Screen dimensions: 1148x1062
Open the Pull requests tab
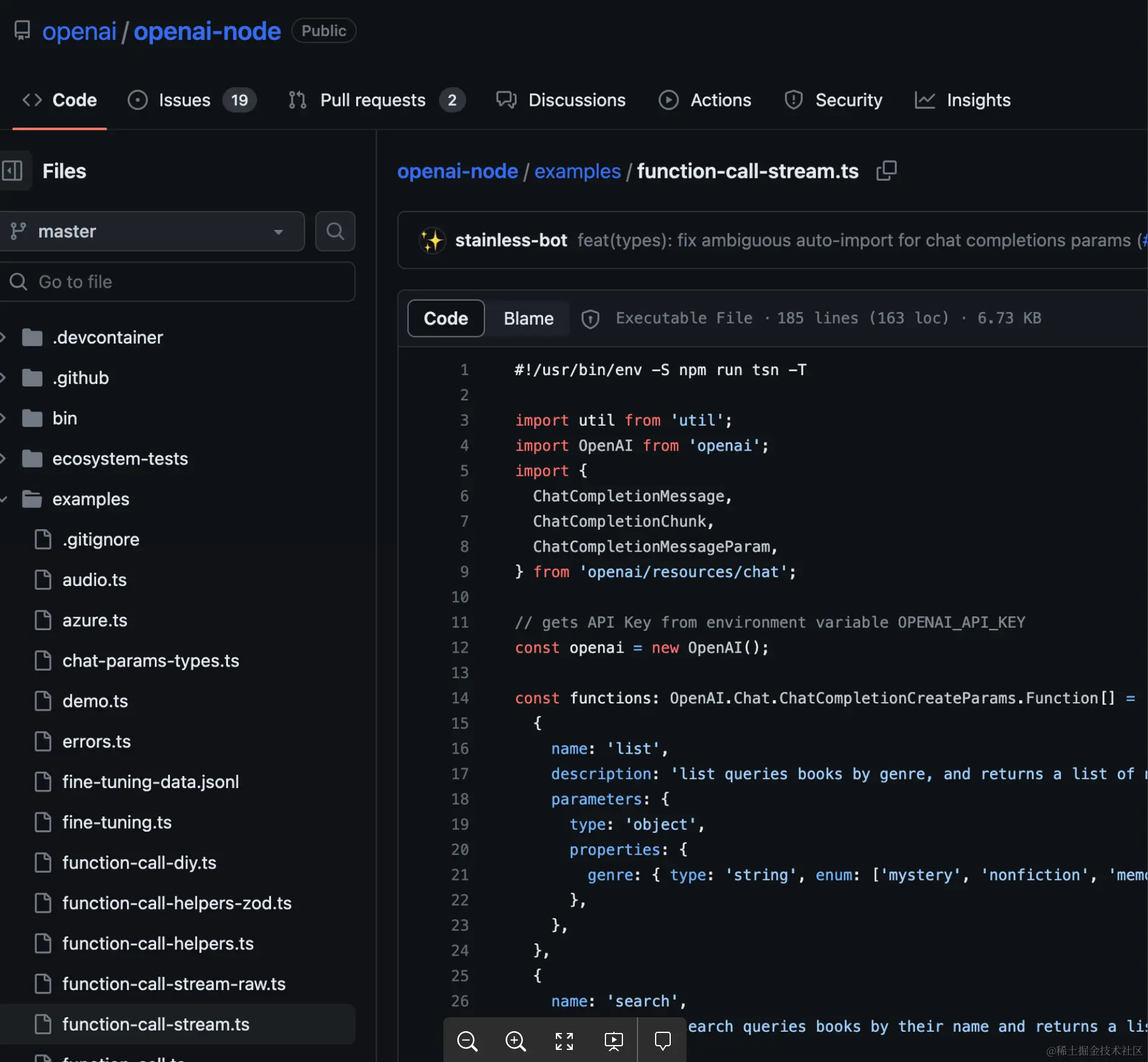point(376,100)
